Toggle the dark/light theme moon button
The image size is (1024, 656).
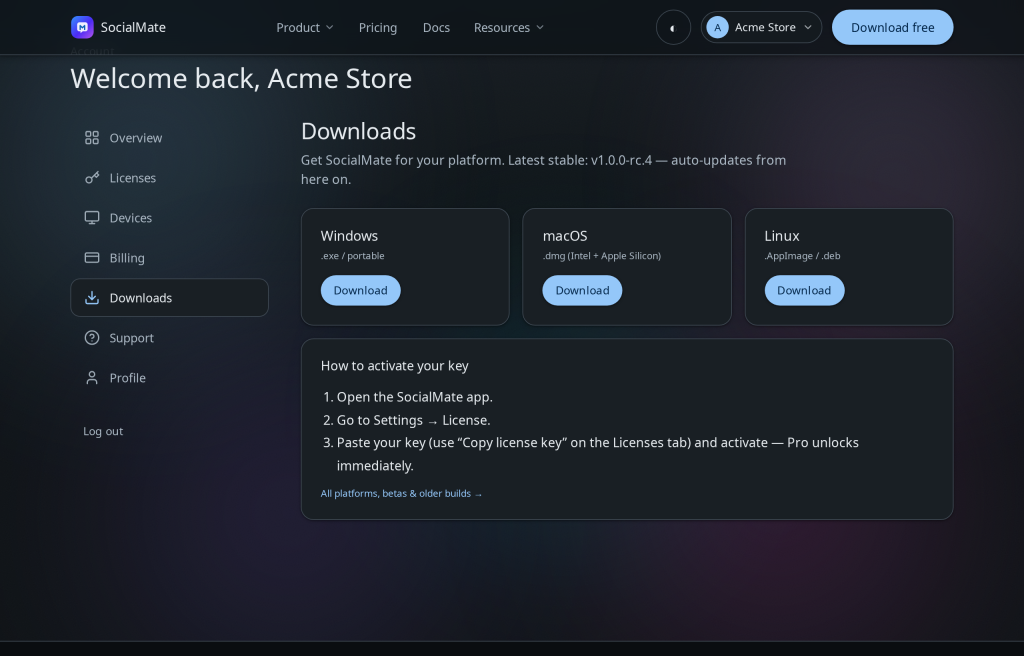[673, 27]
